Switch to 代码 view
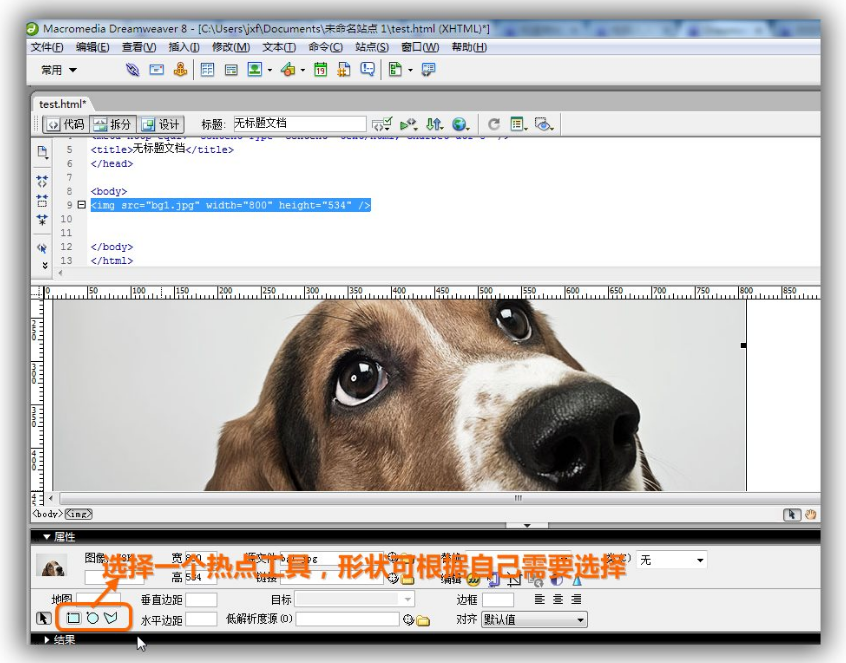 click(x=66, y=125)
